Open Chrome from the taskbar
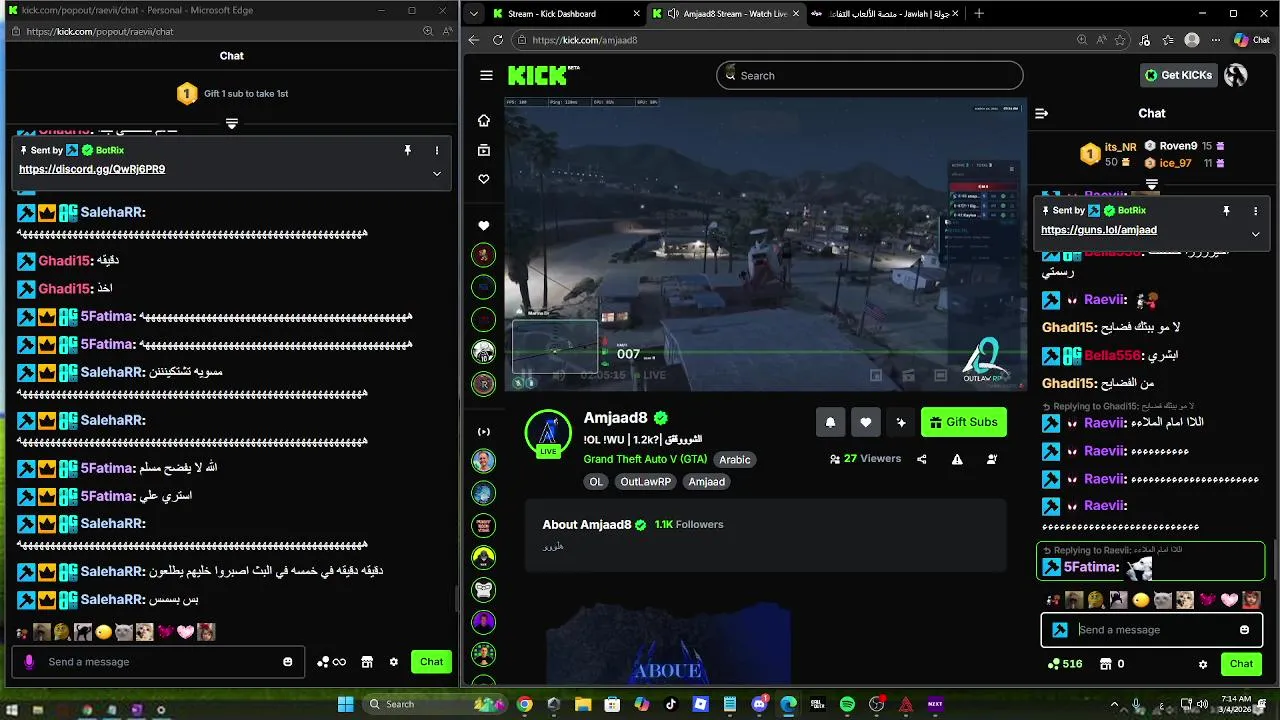1280x720 pixels. click(524, 704)
